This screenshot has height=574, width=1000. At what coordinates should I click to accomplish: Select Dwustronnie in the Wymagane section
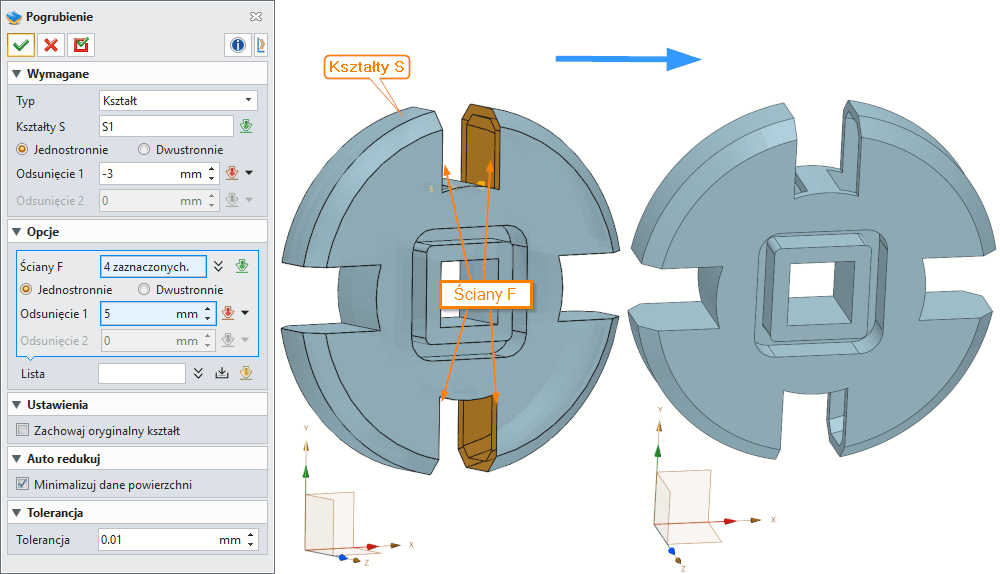click(144, 150)
